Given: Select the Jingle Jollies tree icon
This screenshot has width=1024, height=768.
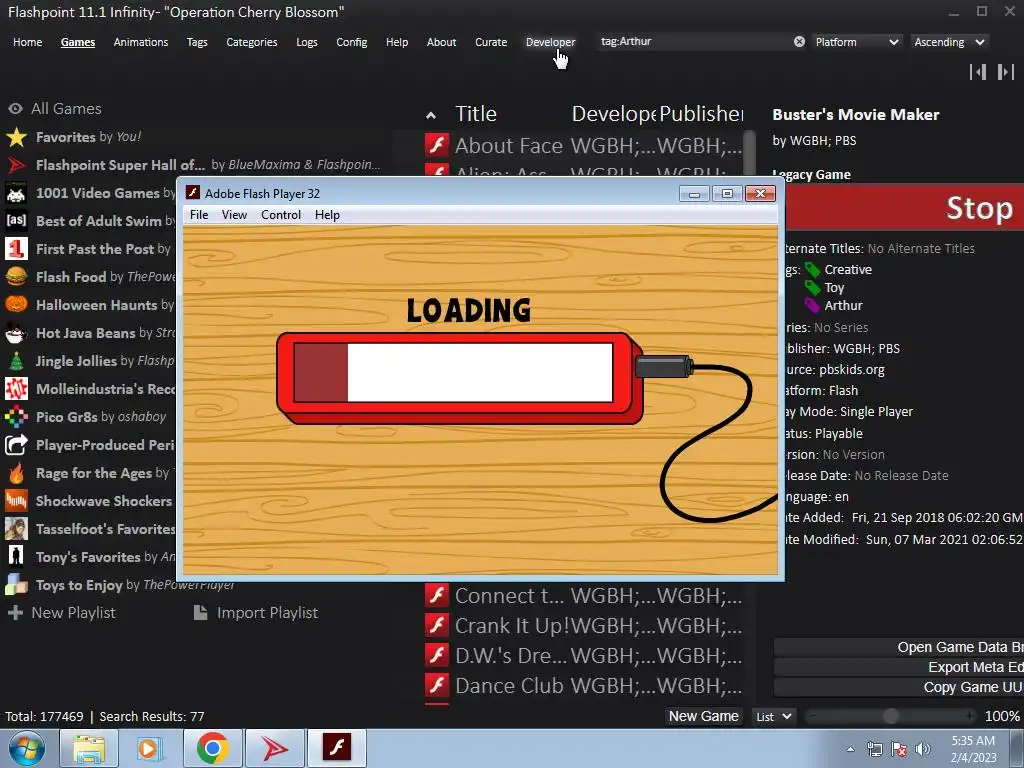Looking at the screenshot, I should pyautogui.click(x=16, y=361).
